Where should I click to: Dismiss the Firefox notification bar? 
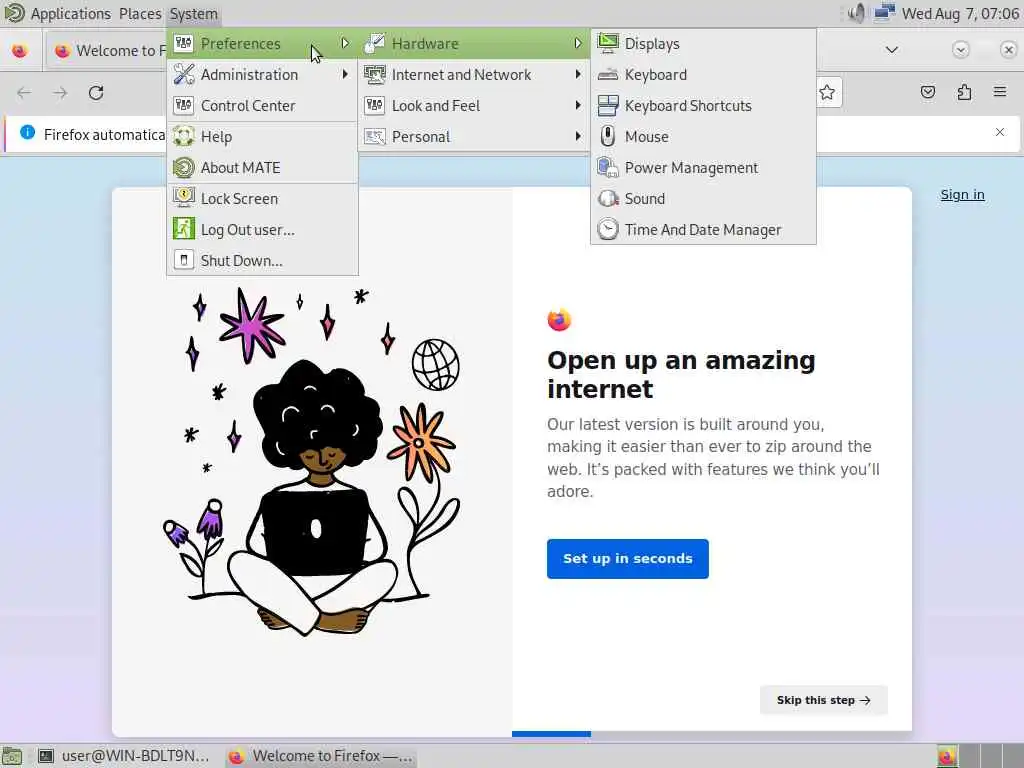1000,132
